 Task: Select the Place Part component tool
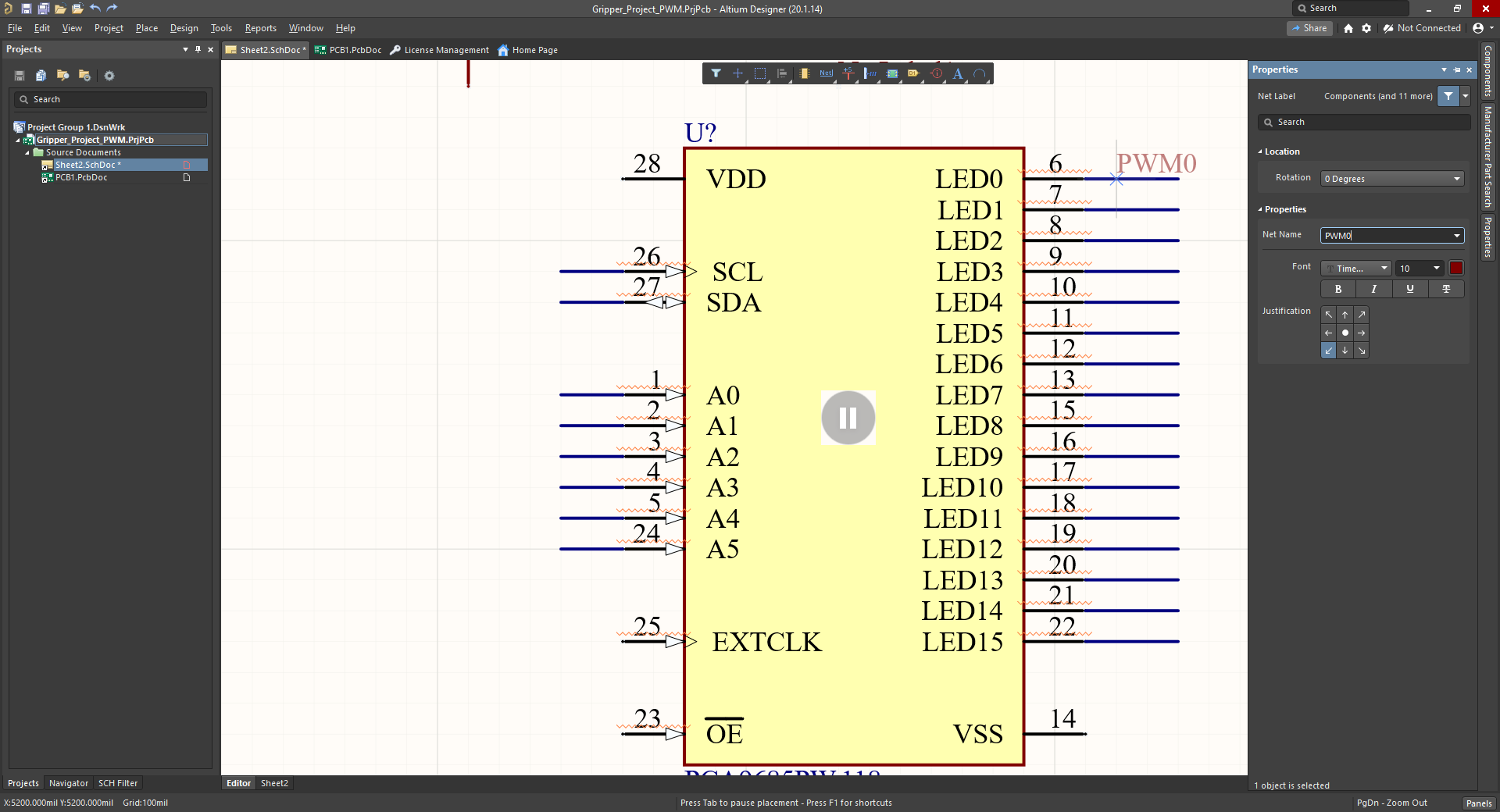click(804, 73)
